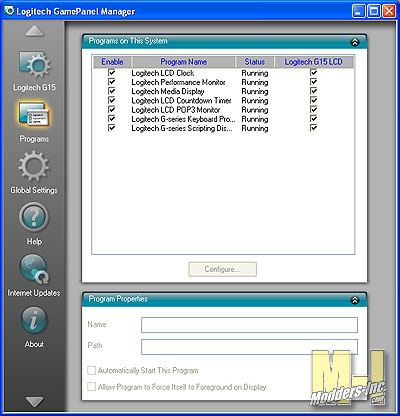This screenshot has width=400, height=416.
Task: Select the Programs sidebar icon
Action: point(34,115)
